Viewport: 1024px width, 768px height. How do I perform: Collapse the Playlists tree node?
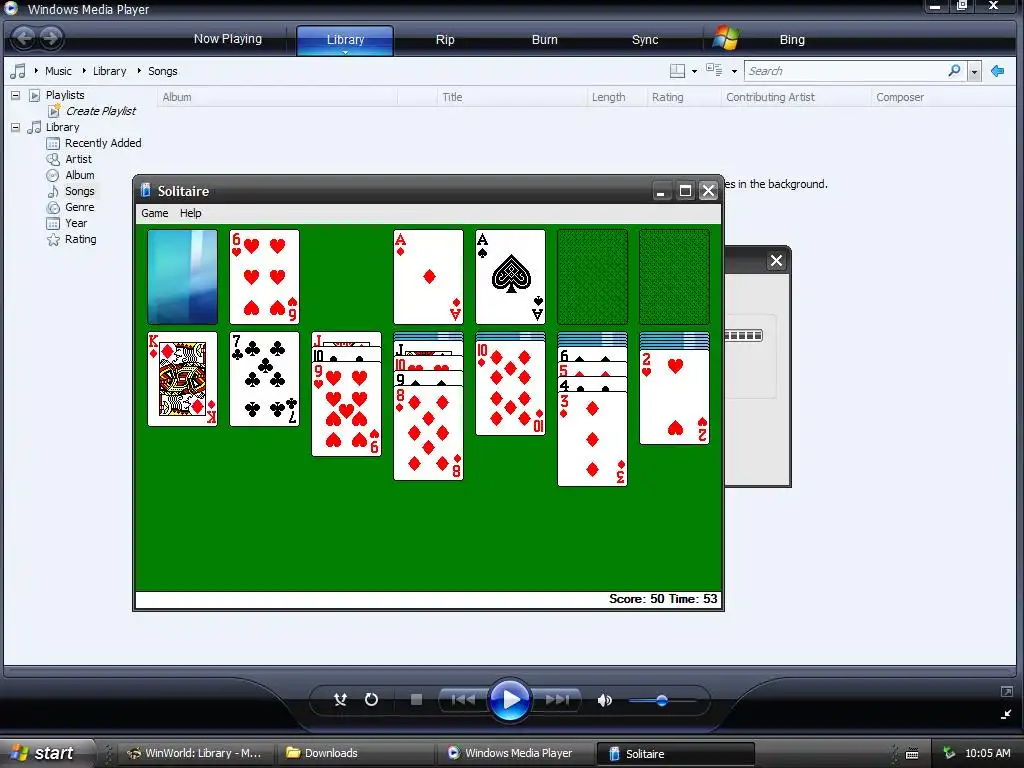15,95
